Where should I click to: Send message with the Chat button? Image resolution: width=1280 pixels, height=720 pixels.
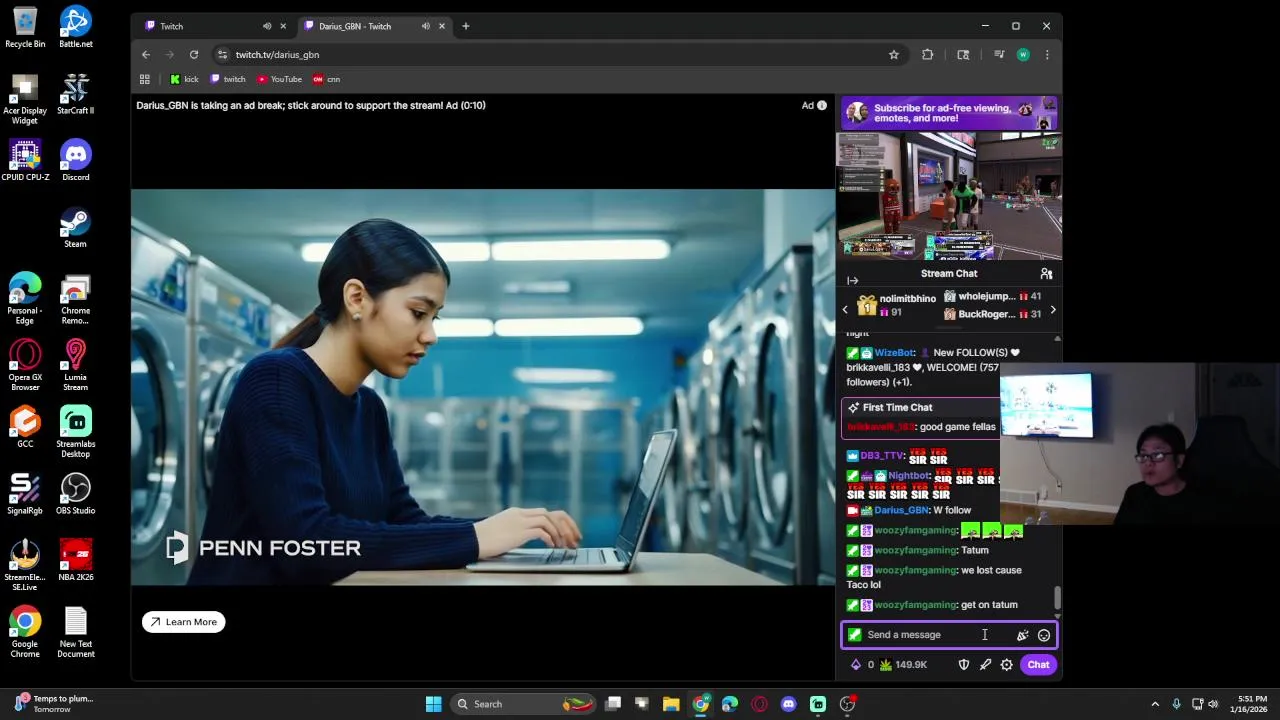[x=1038, y=665]
